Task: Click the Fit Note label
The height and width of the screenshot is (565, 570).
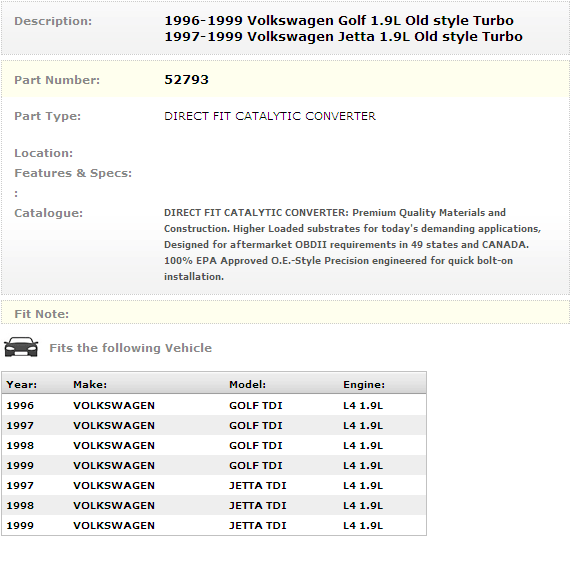Action: click(x=41, y=314)
